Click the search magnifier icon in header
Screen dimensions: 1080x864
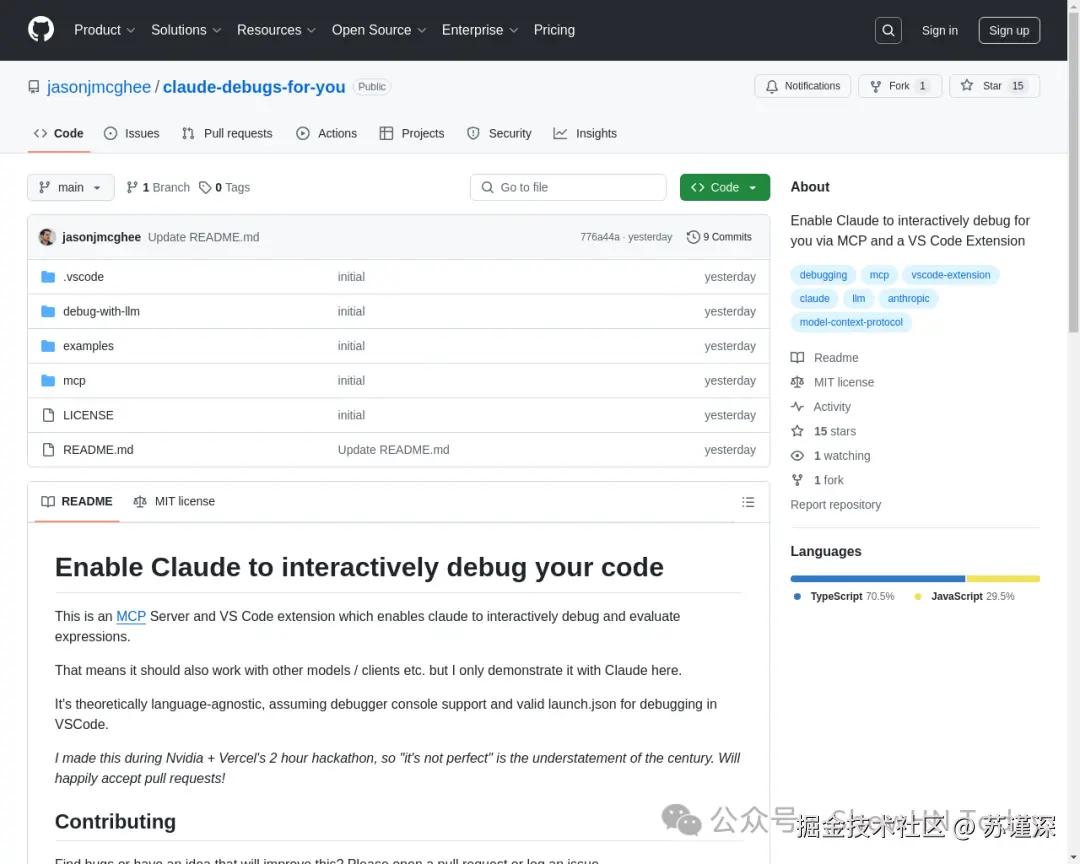pyautogui.click(x=888, y=30)
